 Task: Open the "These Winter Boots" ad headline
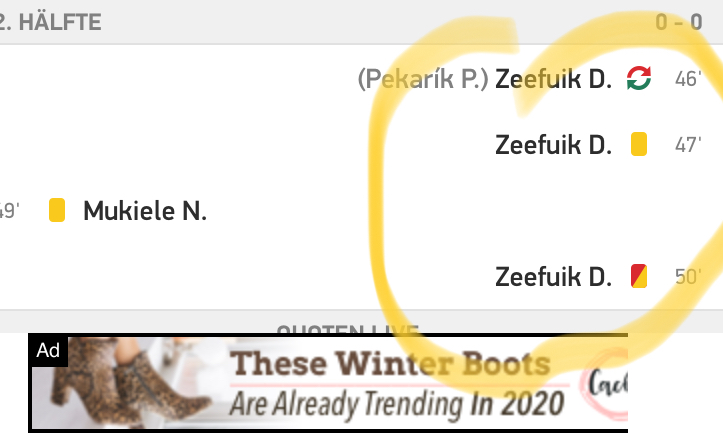click(390, 364)
